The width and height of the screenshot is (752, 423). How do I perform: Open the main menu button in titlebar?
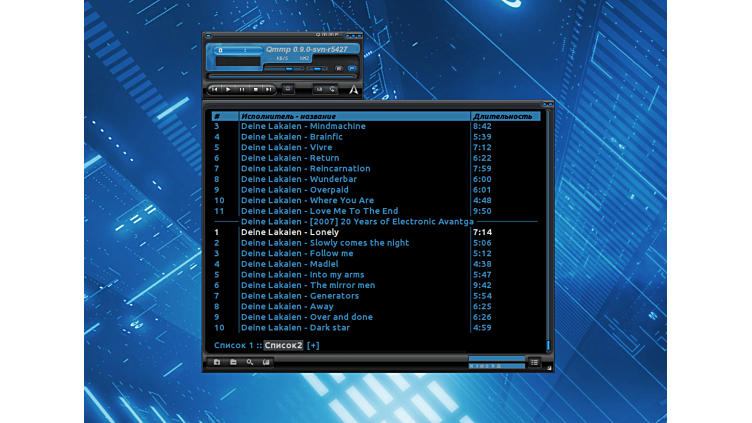click(208, 36)
